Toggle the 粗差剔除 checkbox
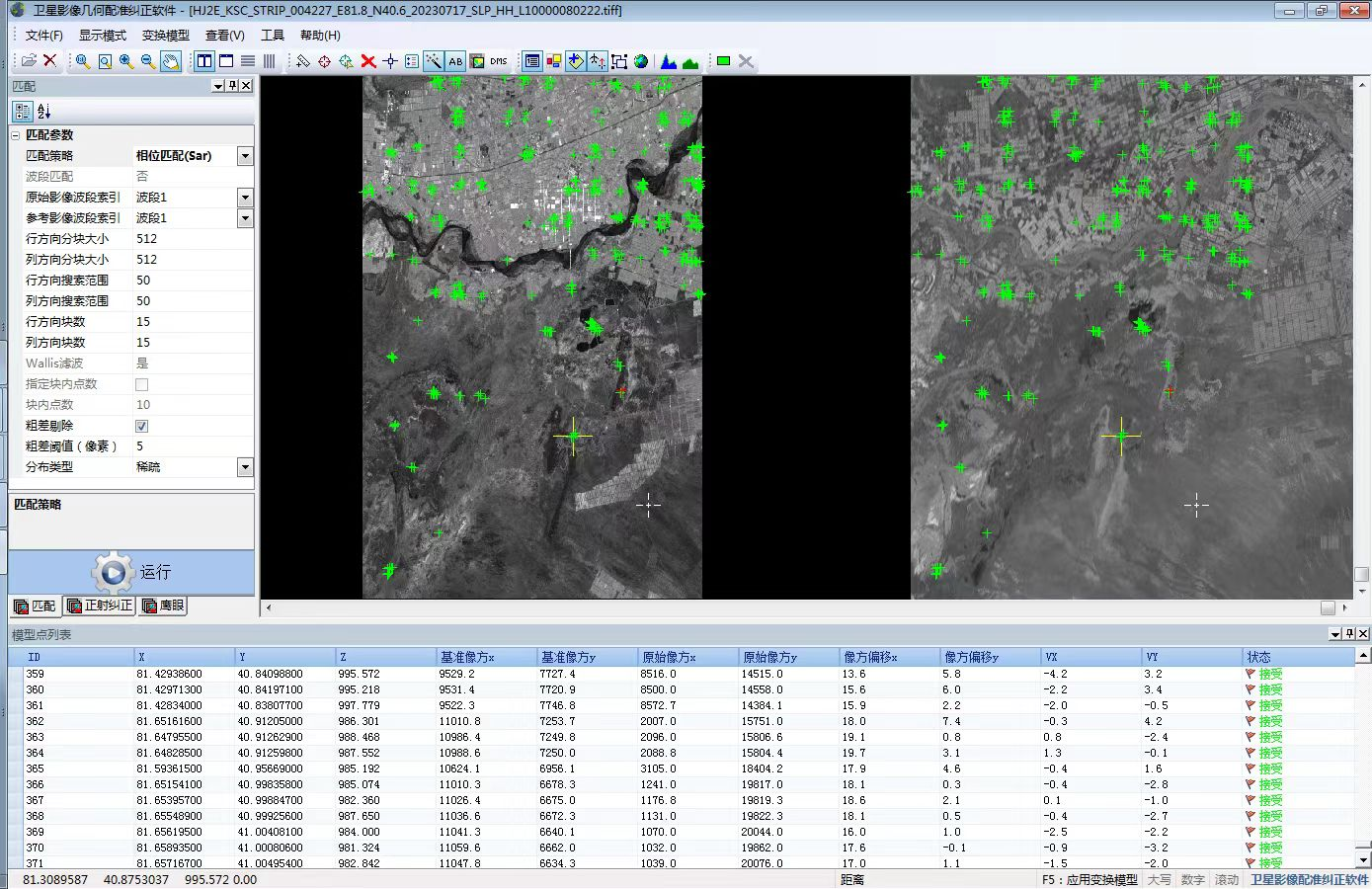This screenshot has height=889, width=1372. (x=142, y=426)
